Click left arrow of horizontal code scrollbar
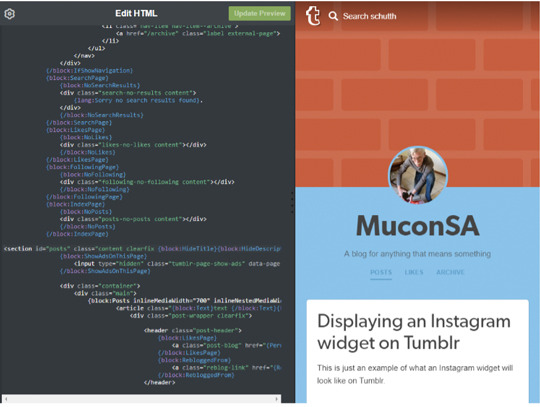This screenshot has height=407, width=540. coord(6,399)
